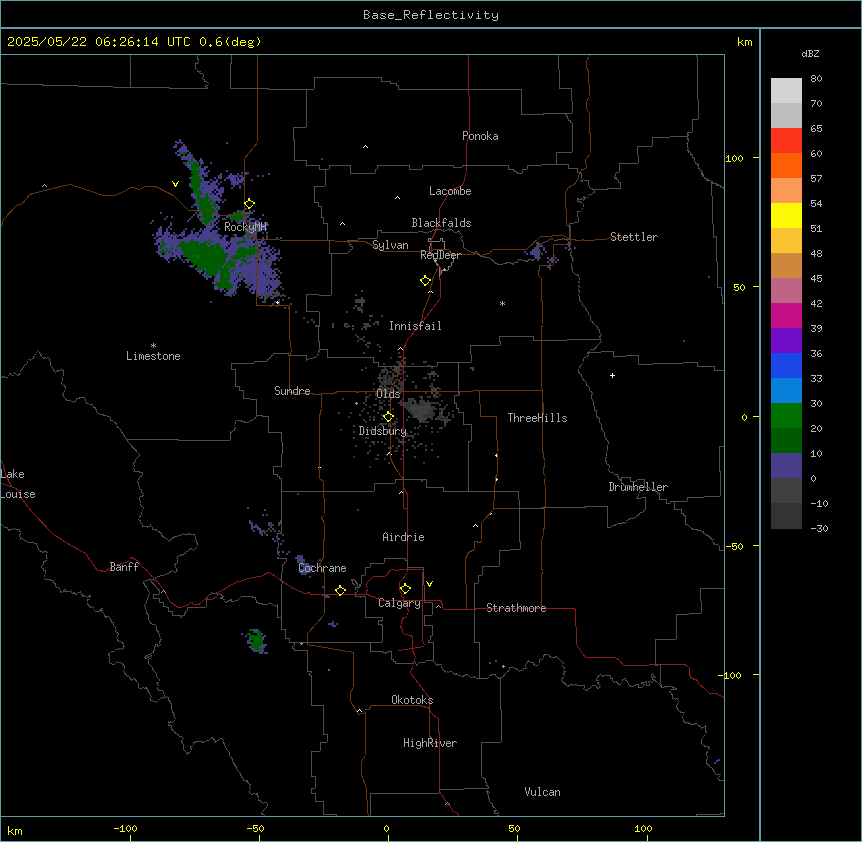Viewport: 862px width, 842px height.
Task: Select the red swatch in dBZ legend
Action: pos(786,140)
